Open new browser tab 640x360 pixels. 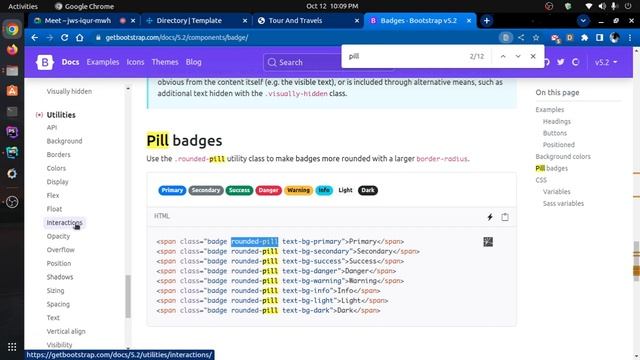coord(487,21)
